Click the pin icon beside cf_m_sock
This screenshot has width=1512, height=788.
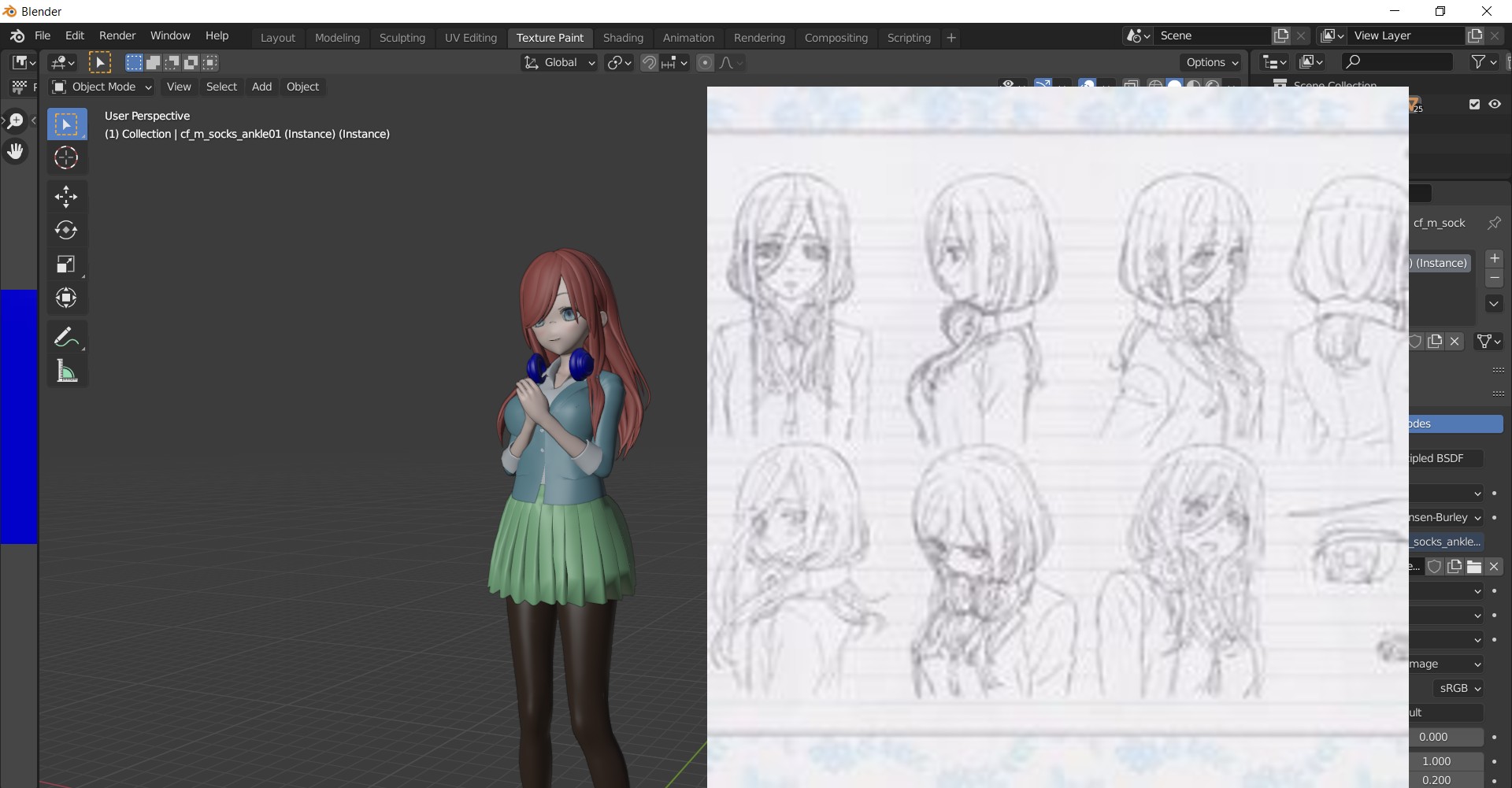pos(1493,223)
